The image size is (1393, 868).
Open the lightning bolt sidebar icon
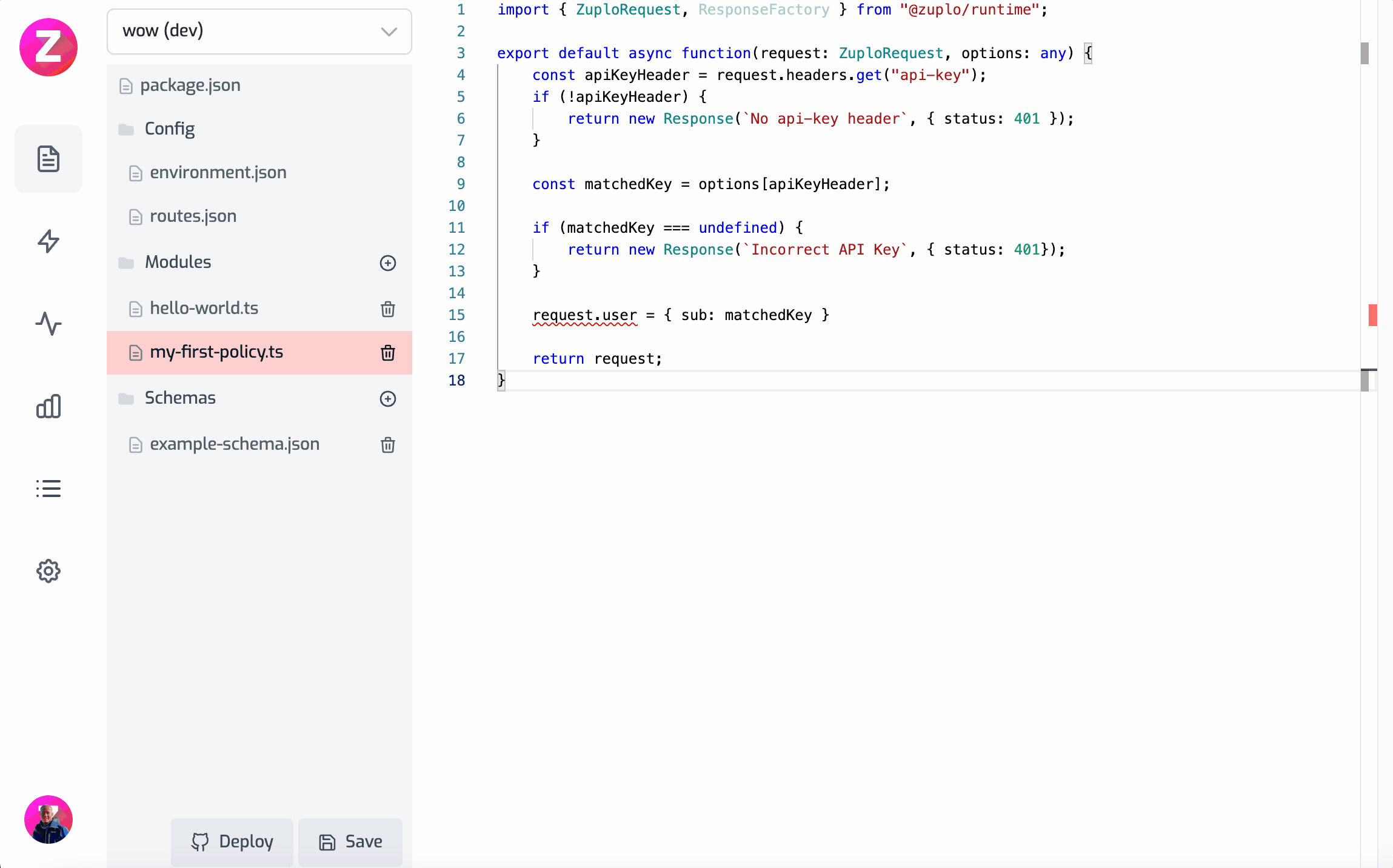click(x=48, y=241)
